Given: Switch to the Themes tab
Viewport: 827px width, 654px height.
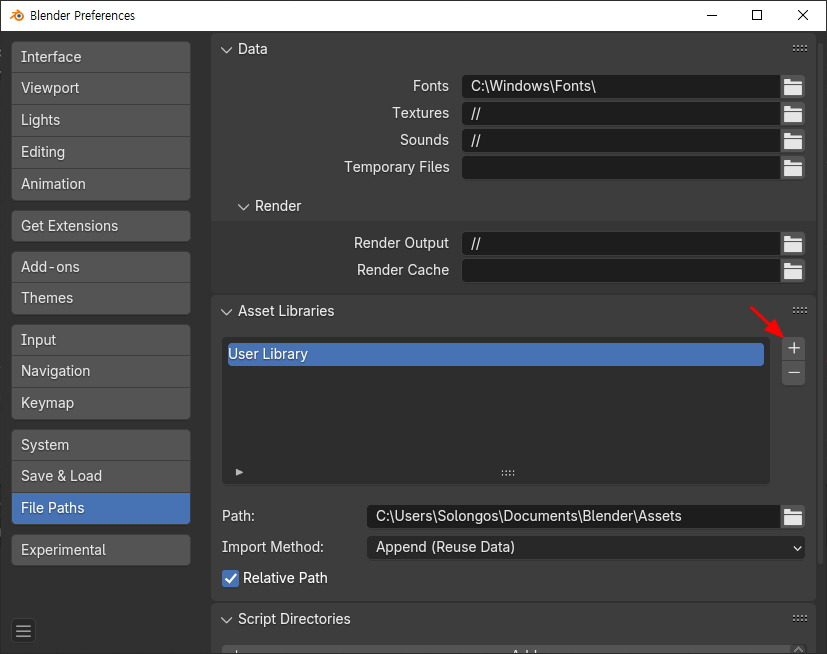Looking at the screenshot, I should 101,299.
